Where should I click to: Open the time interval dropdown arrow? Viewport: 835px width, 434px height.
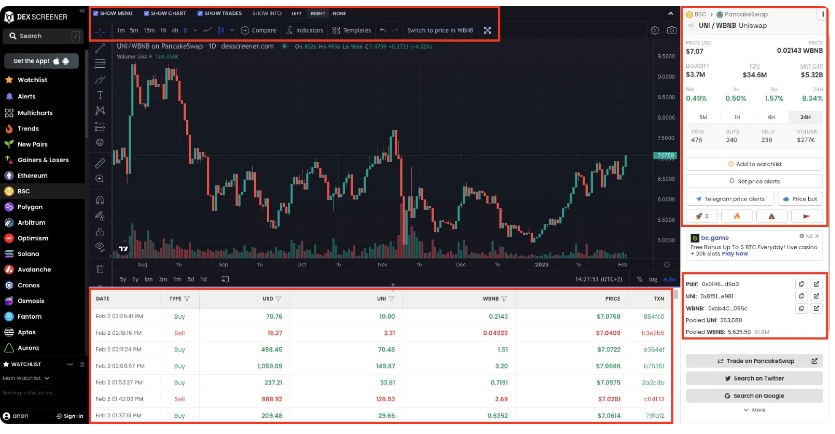[195, 30]
